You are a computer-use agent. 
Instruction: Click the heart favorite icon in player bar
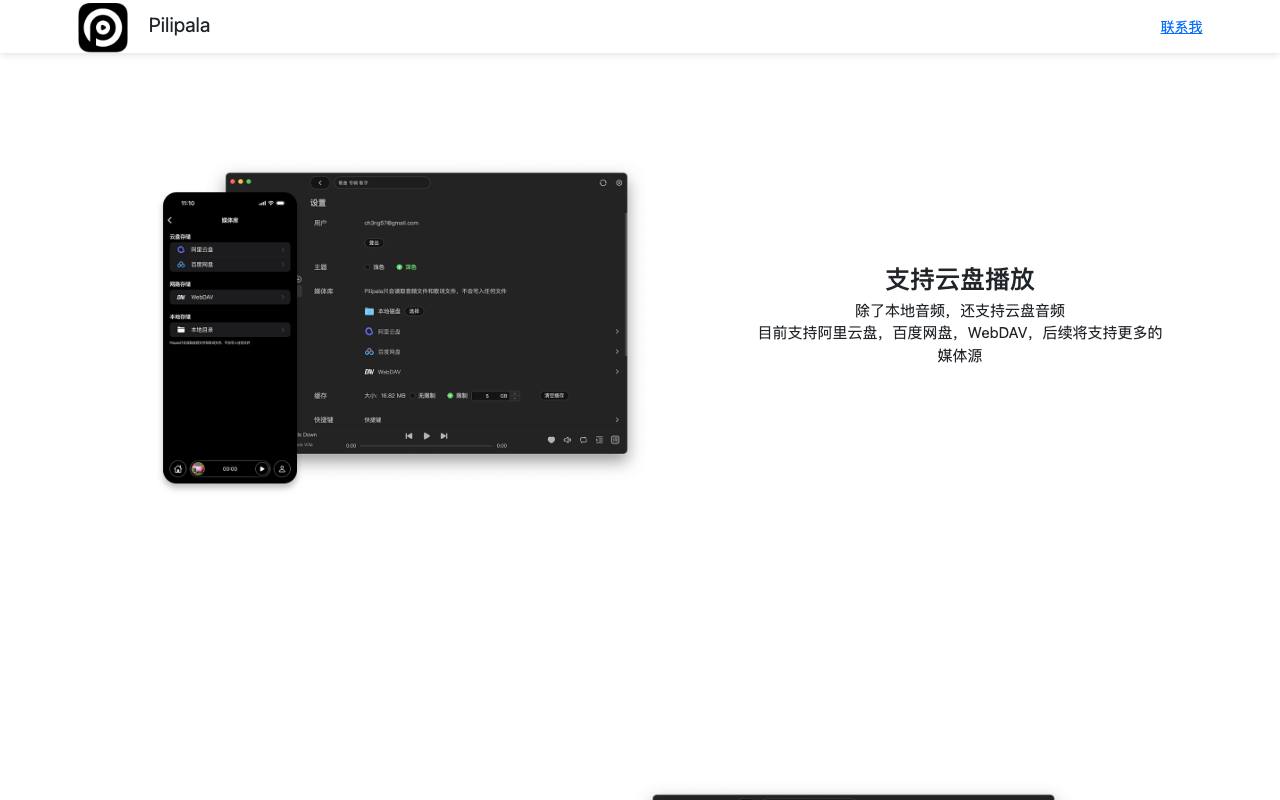click(x=551, y=440)
